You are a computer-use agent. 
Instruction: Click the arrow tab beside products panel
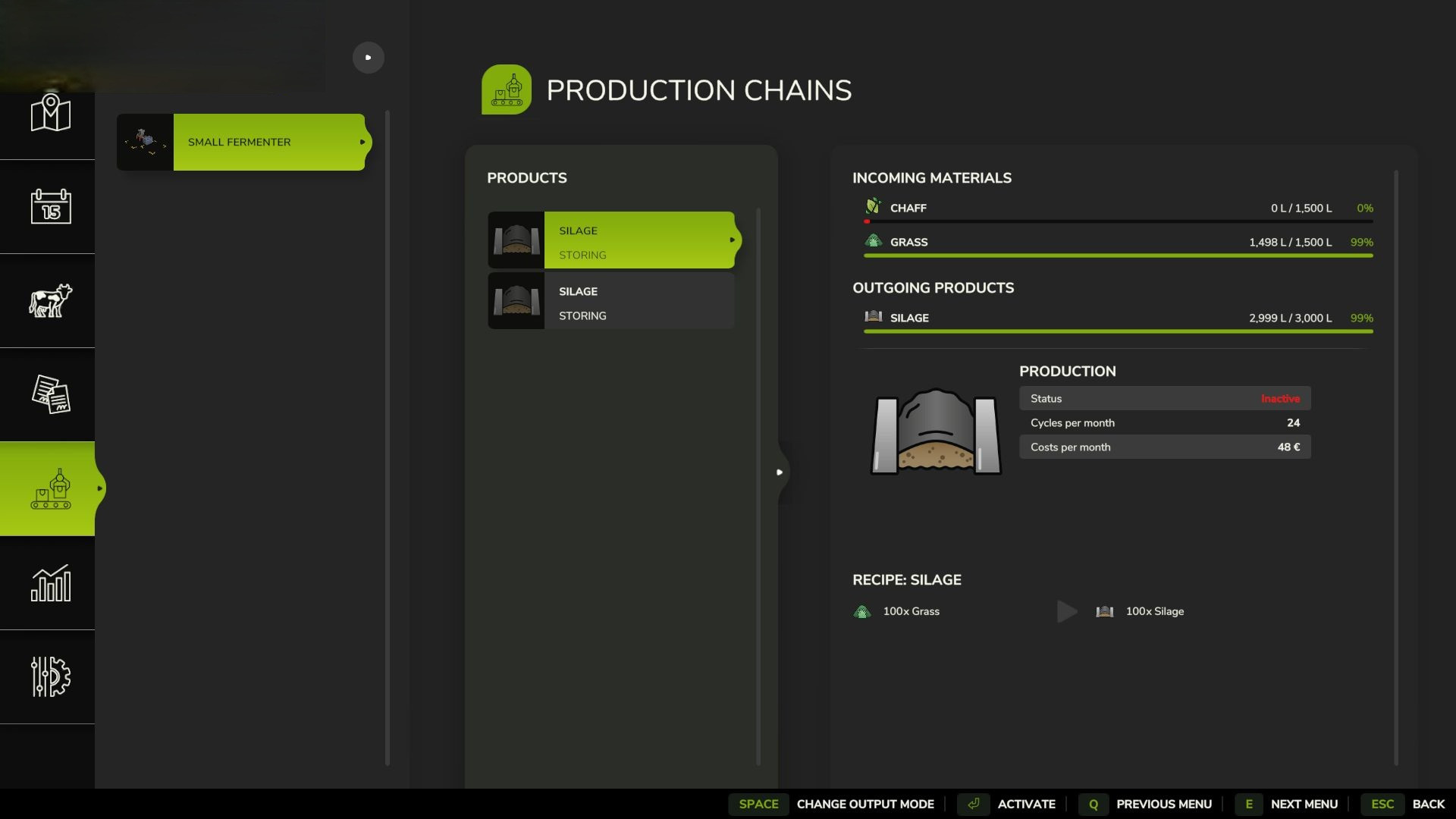[x=780, y=472]
